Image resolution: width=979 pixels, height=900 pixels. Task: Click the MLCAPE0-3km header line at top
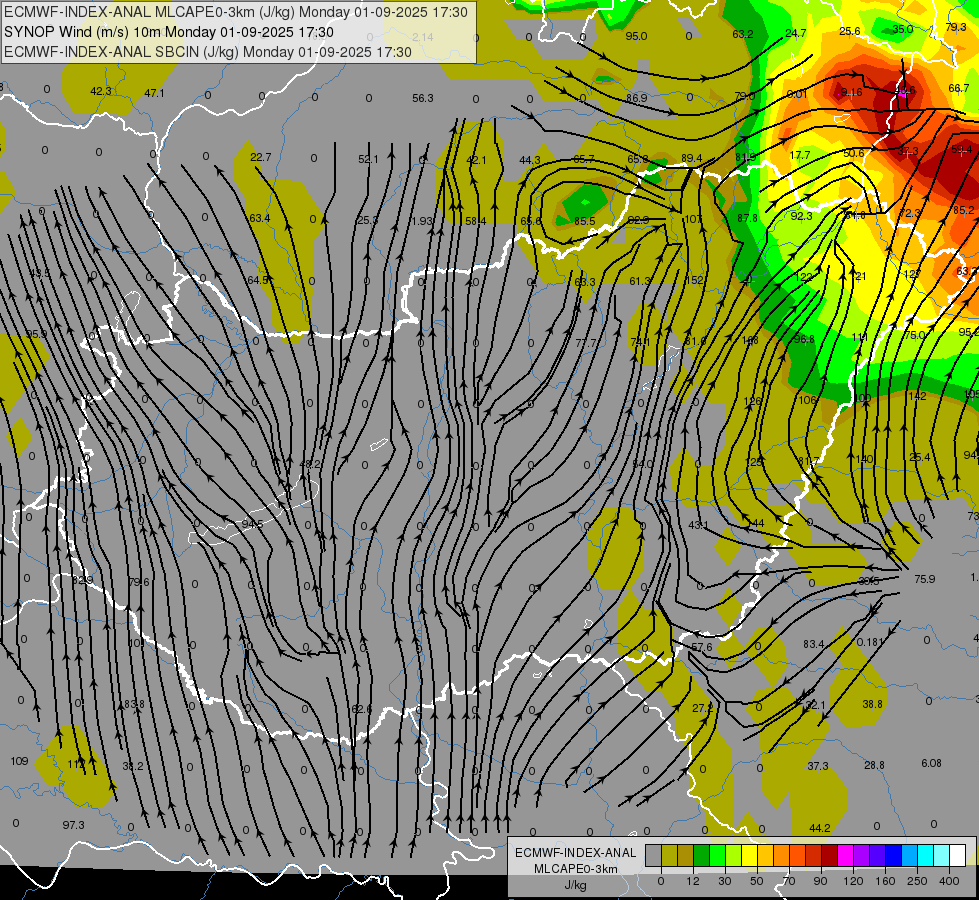[235, 12]
